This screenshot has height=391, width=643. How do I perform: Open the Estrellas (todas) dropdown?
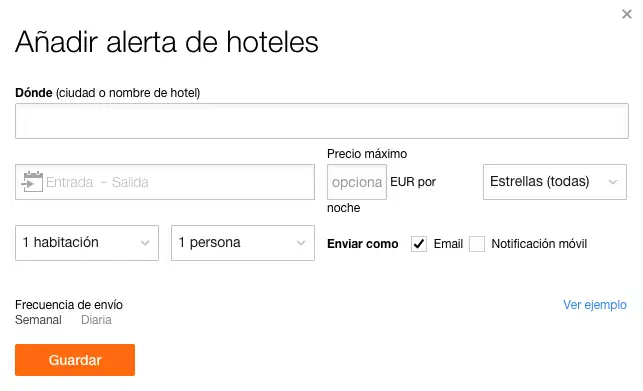click(554, 182)
